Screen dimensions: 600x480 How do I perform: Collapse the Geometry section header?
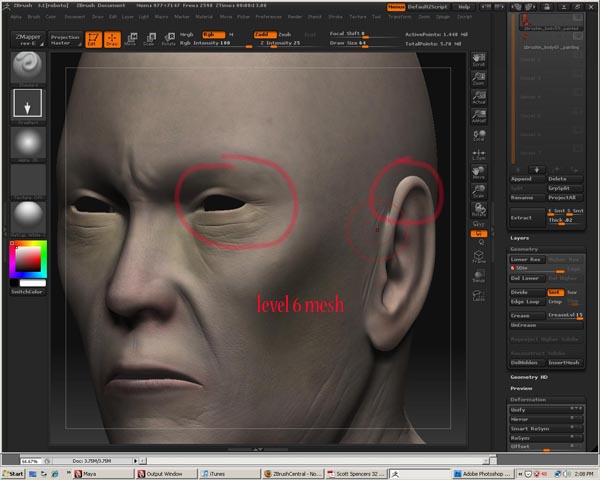524,249
